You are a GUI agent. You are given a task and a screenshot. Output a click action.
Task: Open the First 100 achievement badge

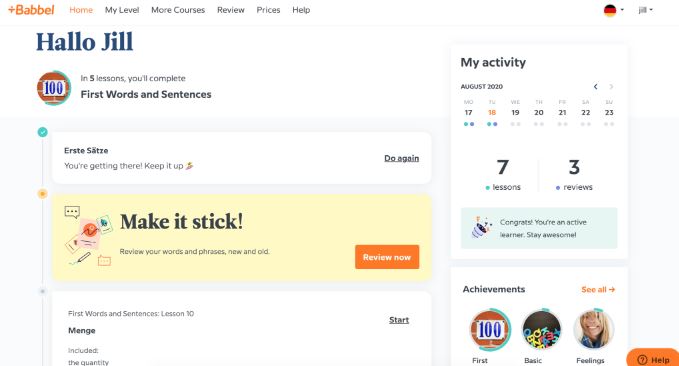point(490,330)
